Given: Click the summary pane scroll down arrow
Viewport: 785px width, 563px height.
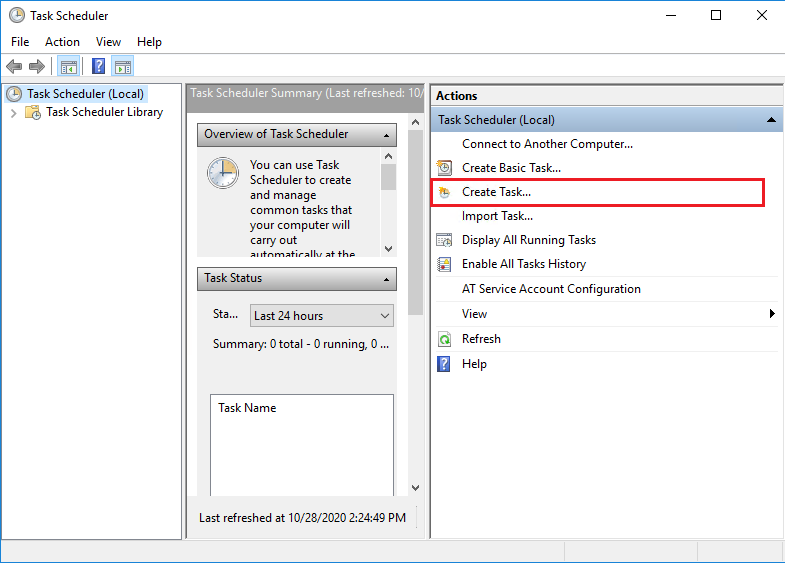Looking at the screenshot, I should (415, 488).
